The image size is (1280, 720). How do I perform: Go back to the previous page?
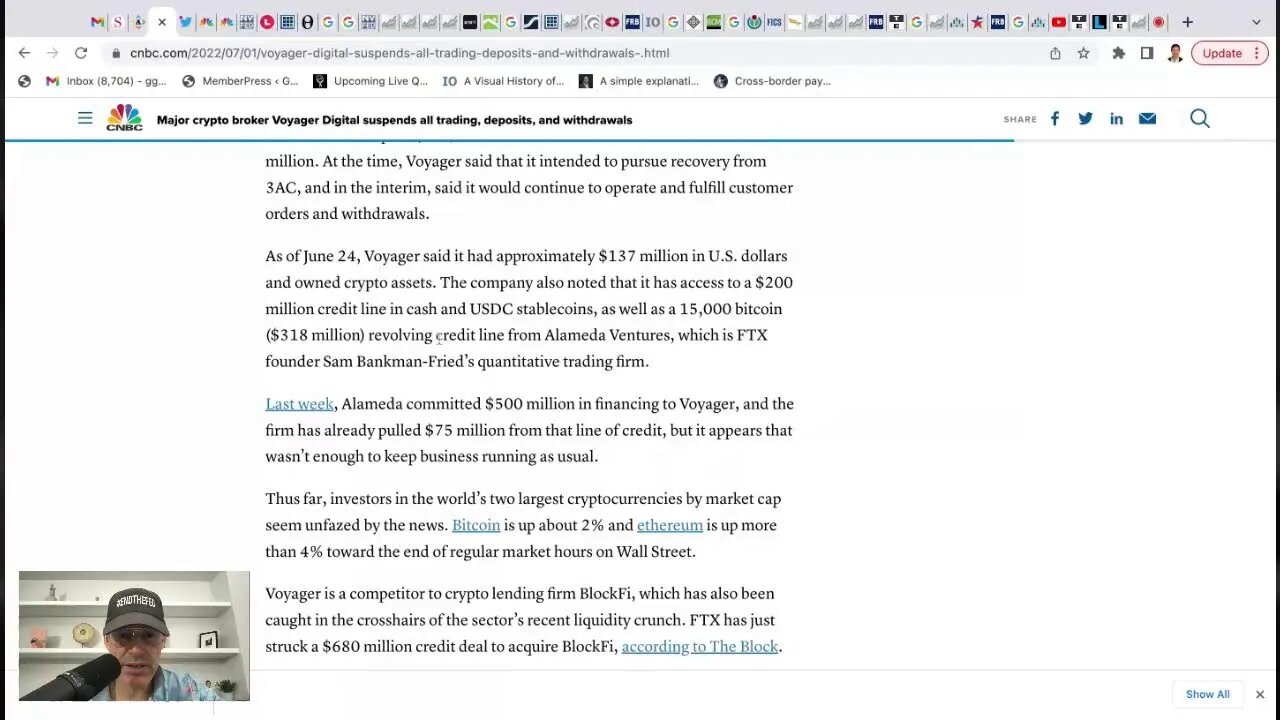click(x=24, y=53)
